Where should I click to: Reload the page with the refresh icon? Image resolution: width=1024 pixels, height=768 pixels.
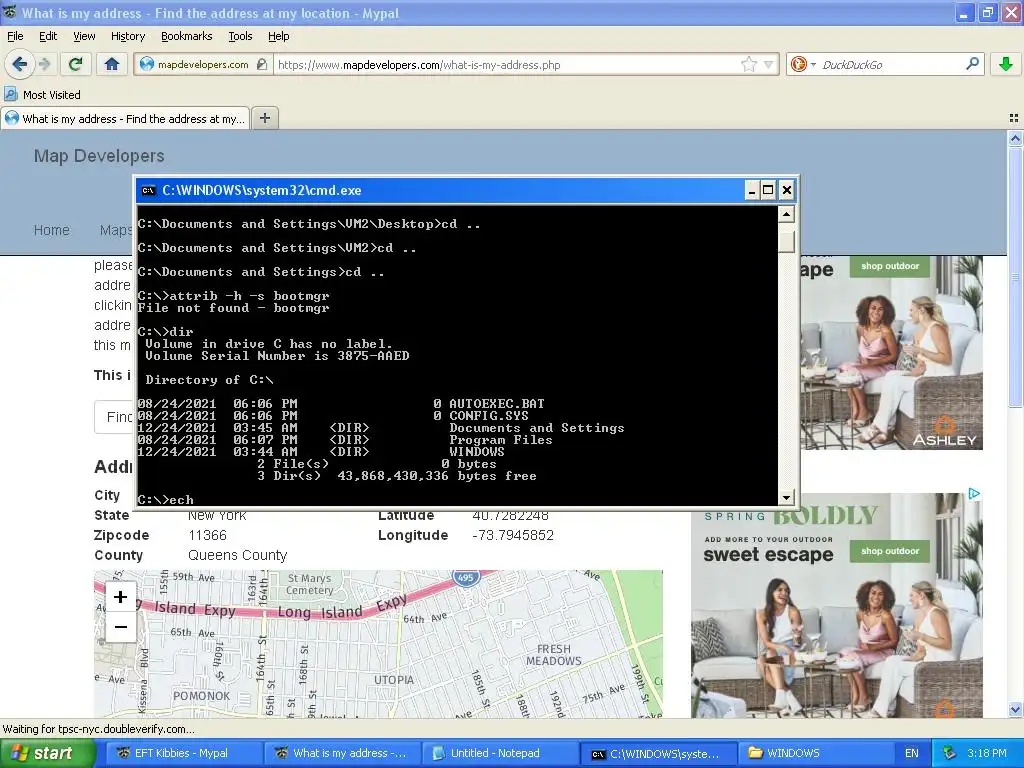[75, 64]
